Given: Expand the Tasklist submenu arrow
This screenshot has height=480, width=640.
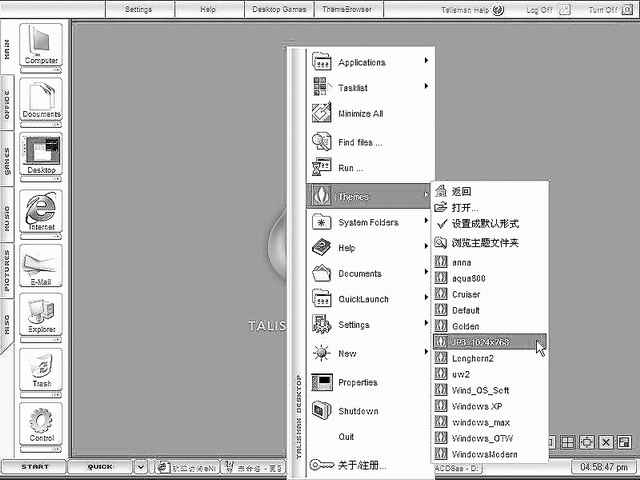Looking at the screenshot, I should click(426, 86).
